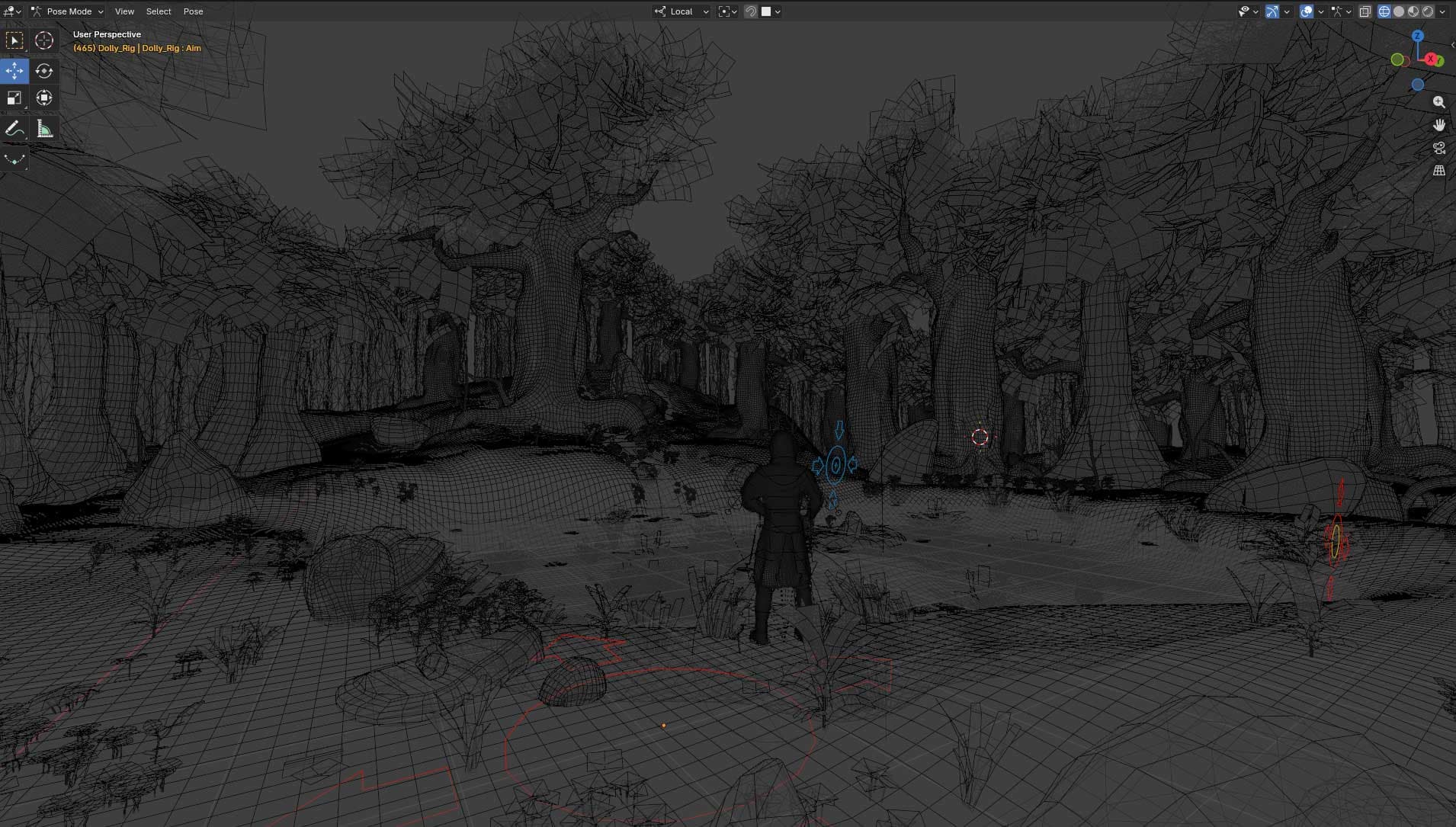Select the Move tool in the toolbar
The image size is (1456, 827).
14,70
